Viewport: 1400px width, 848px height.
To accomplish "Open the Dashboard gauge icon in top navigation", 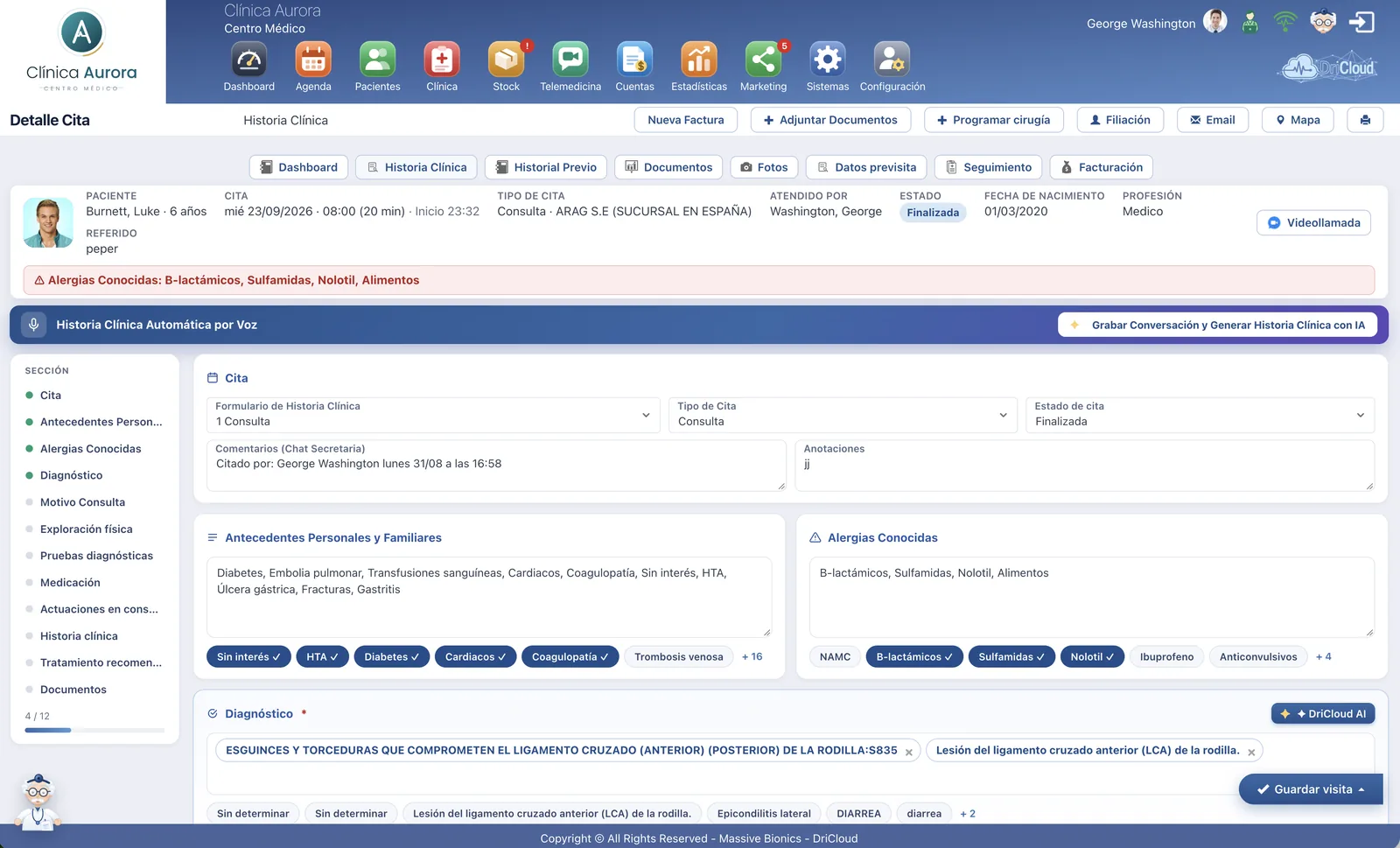I will [x=249, y=60].
